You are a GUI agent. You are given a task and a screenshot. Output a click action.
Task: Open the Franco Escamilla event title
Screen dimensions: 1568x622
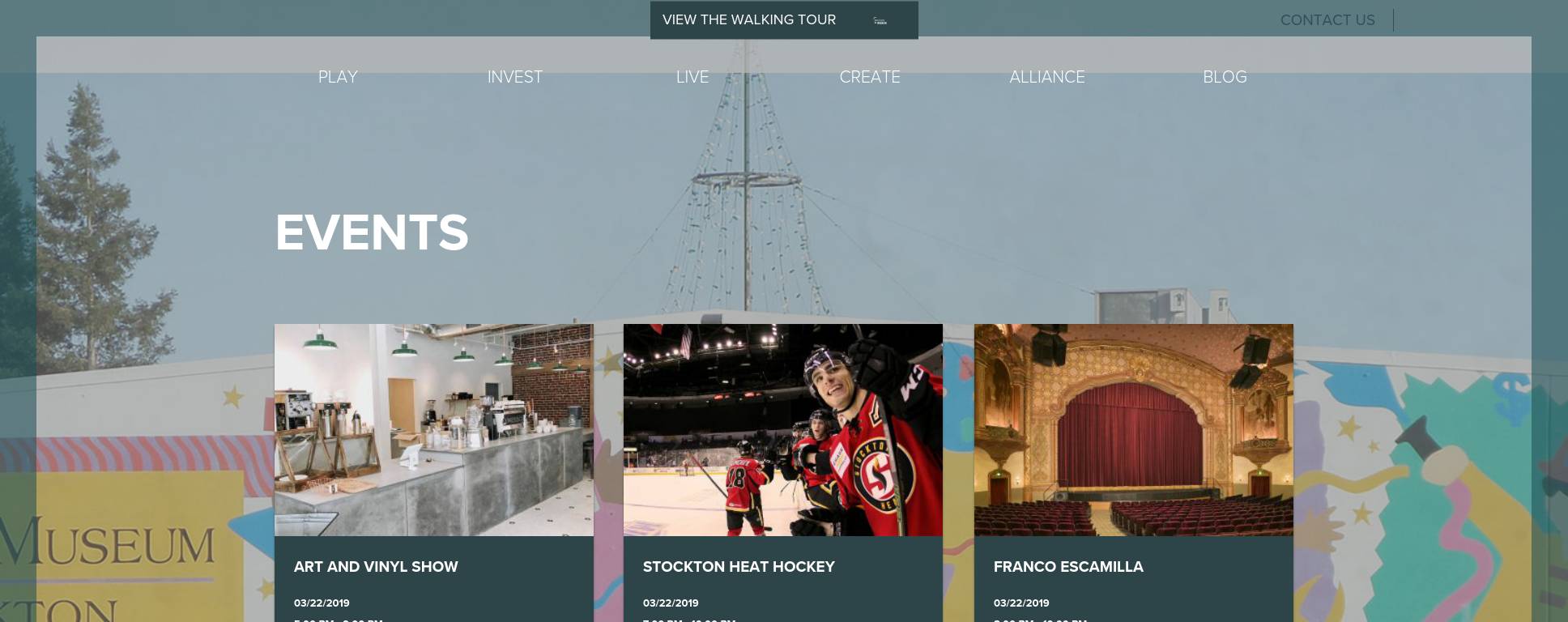coord(1068,567)
